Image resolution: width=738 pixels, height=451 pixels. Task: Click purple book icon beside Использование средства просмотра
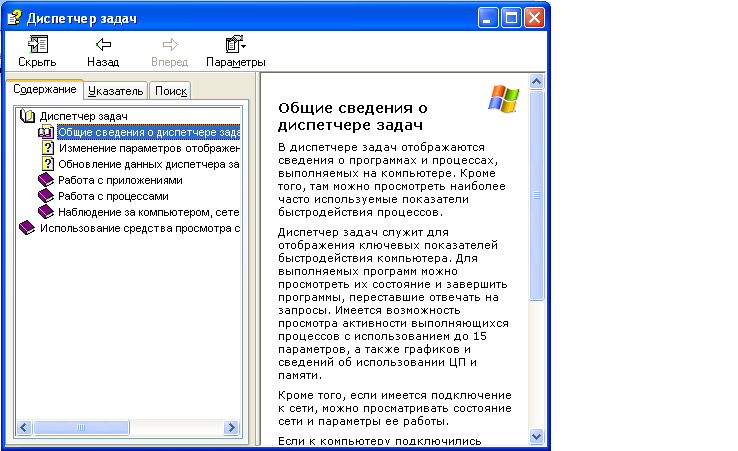tap(27, 228)
